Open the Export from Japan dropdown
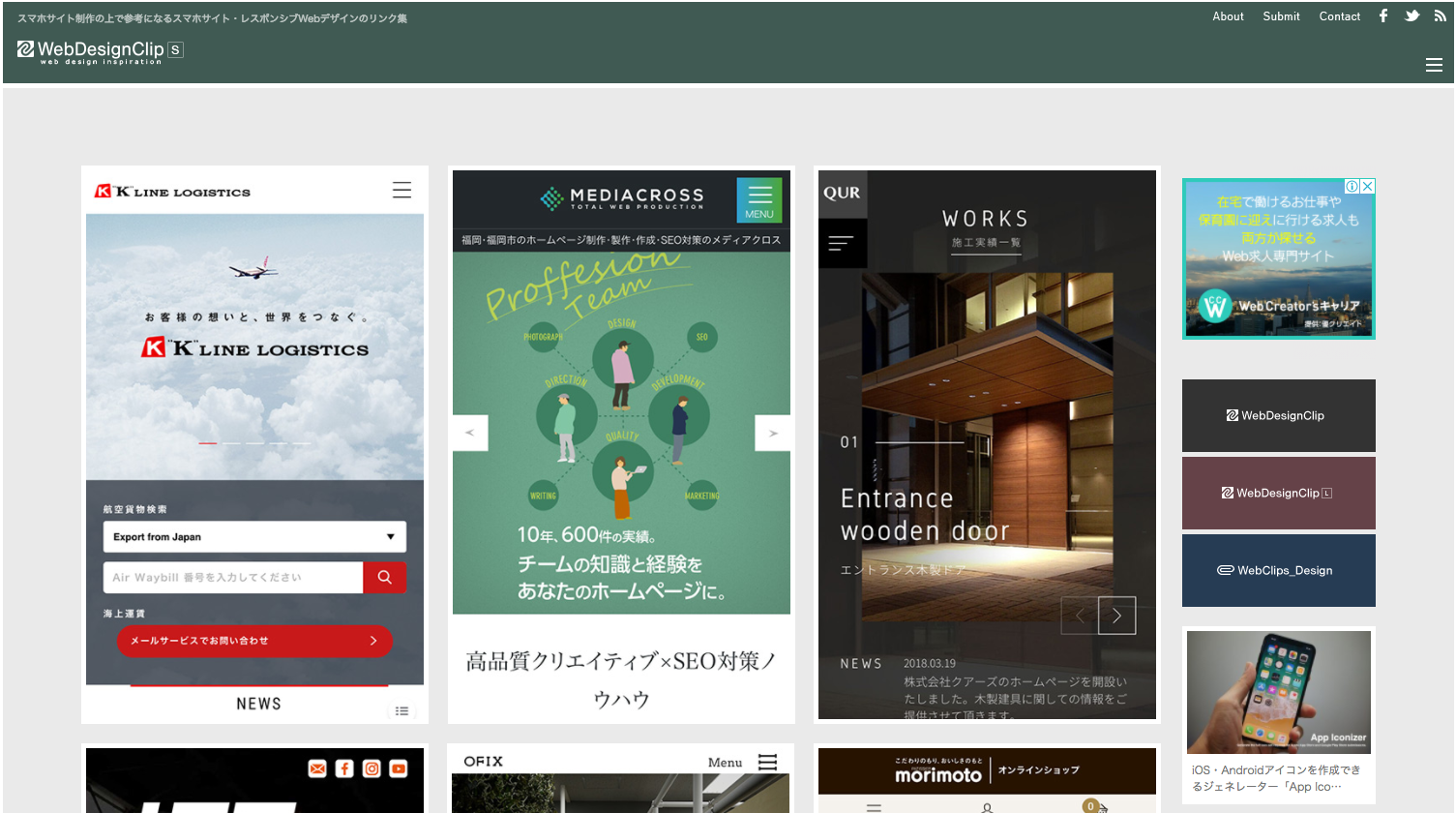 tap(254, 536)
